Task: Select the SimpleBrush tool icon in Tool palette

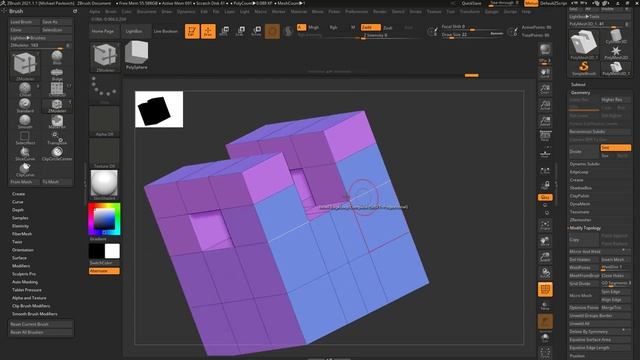Action: 584,68
